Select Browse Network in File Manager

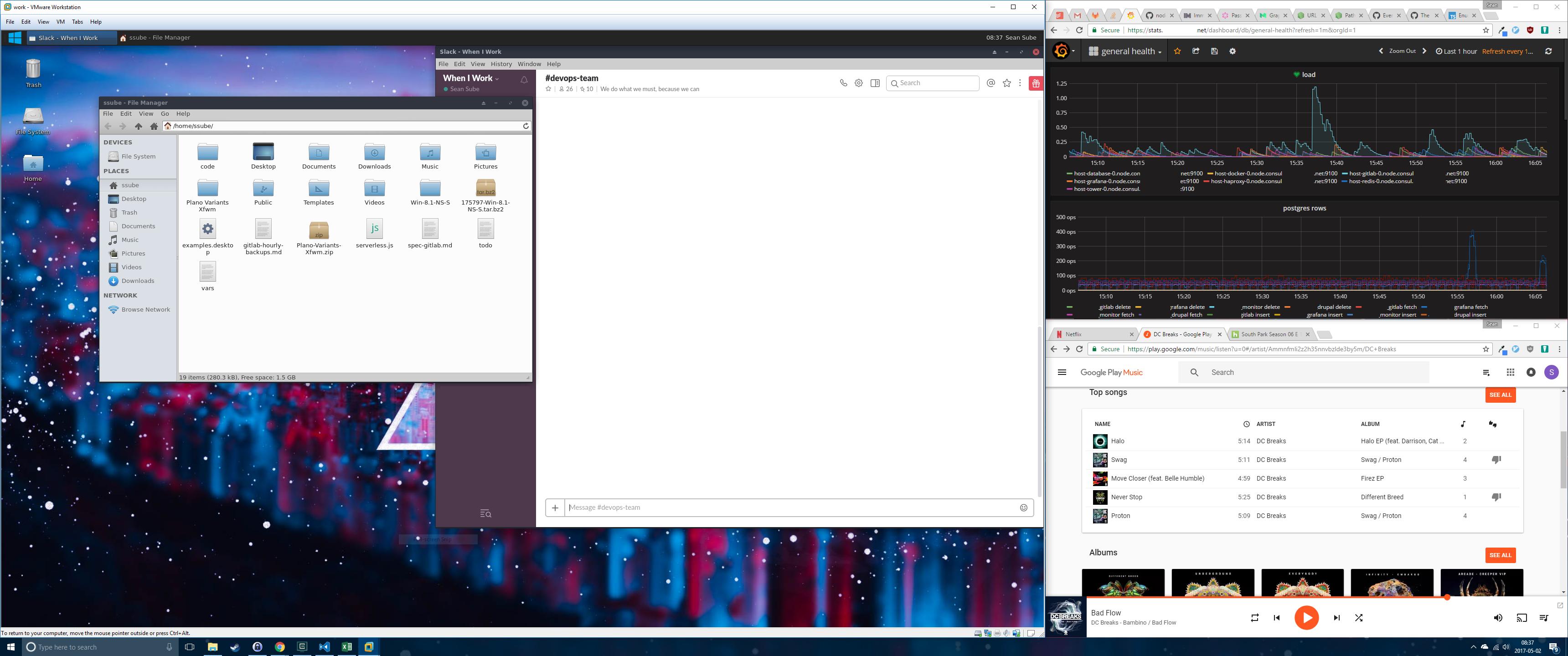coord(145,309)
